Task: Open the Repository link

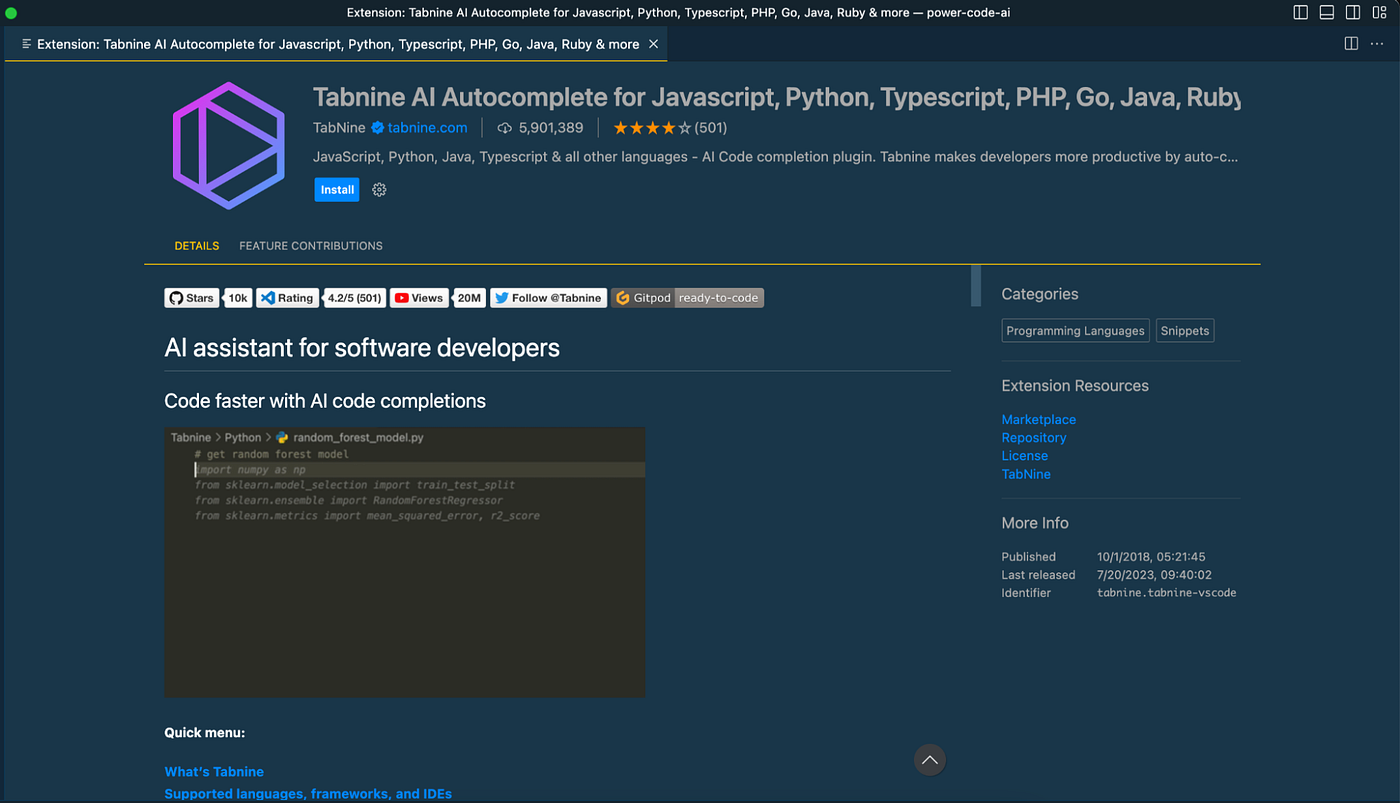Action: [1034, 438]
